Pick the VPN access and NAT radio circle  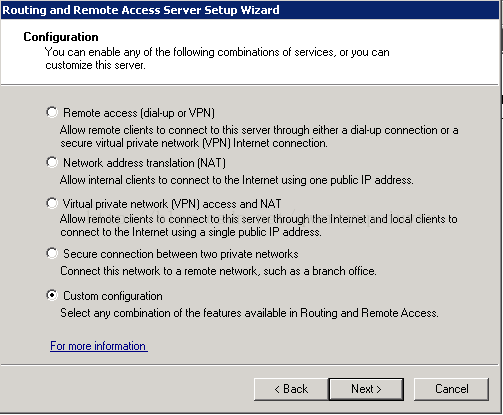coord(52,203)
